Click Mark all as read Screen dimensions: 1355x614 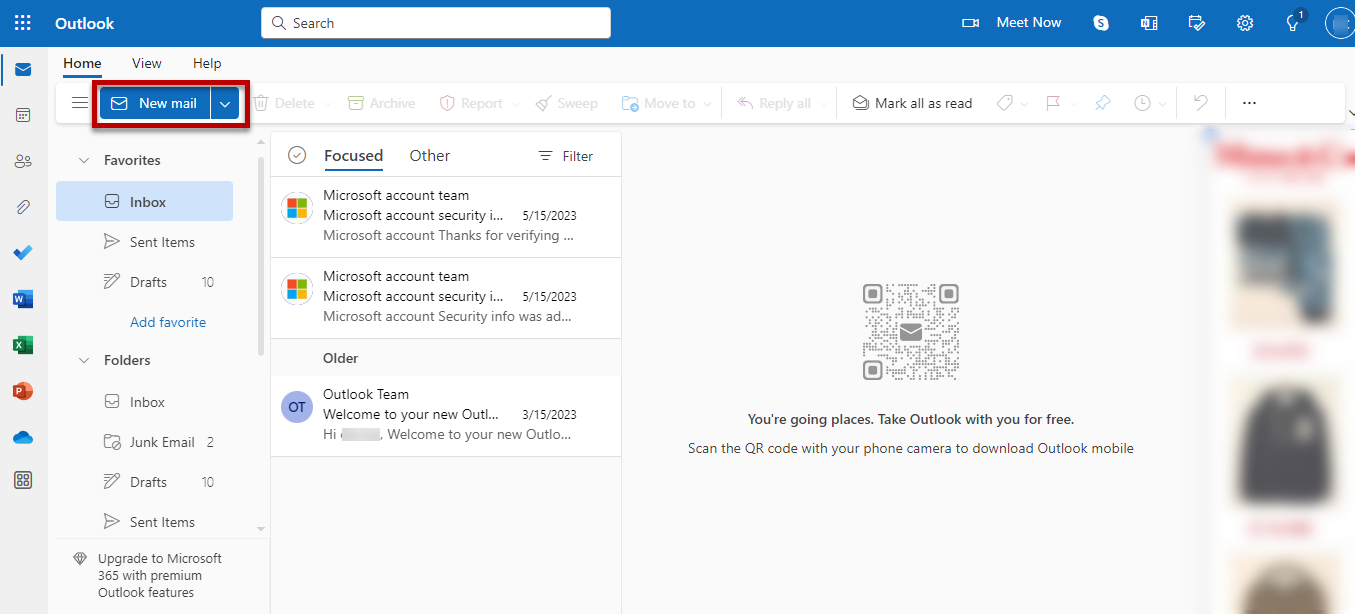pos(912,102)
